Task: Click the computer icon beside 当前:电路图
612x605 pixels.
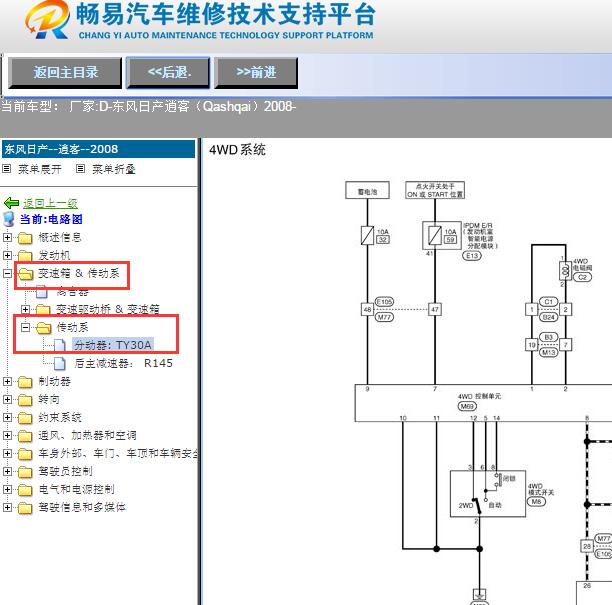Action: click(9, 219)
